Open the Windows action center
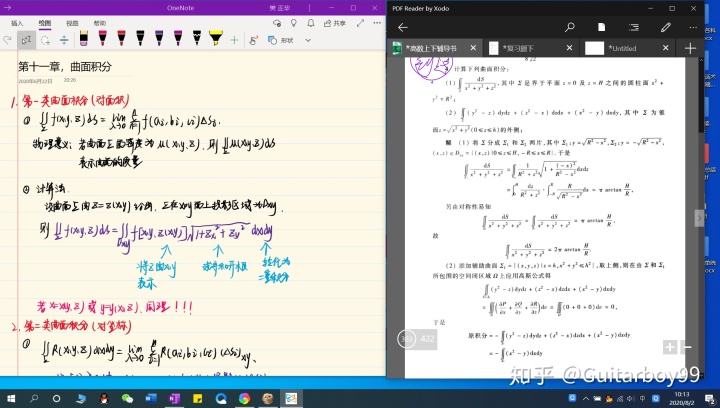 [x=709, y=398]
